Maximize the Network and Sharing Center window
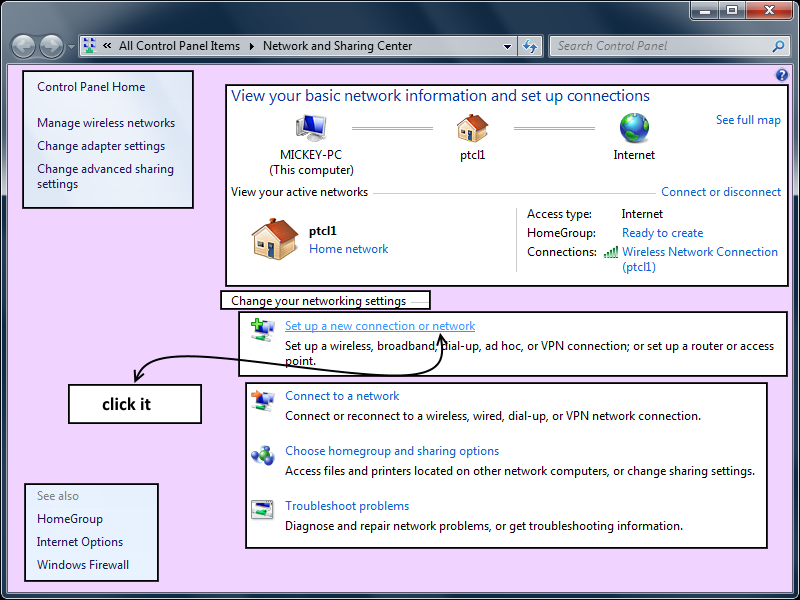The image size is (800, 600). click(732, 10)
